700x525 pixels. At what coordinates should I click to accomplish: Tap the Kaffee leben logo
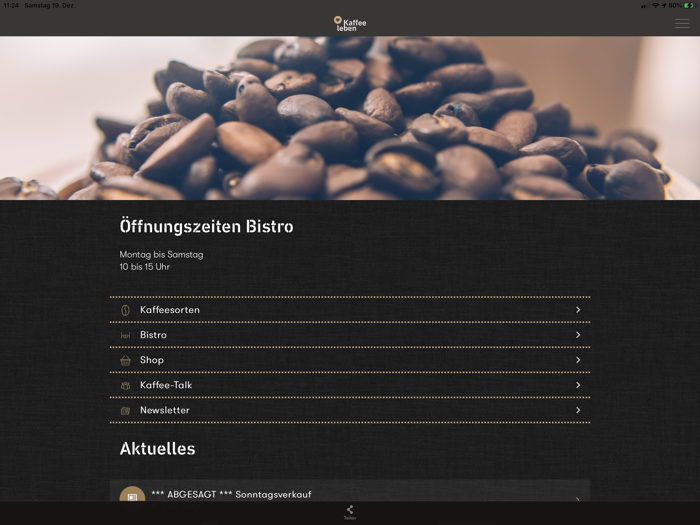[x=350, y=24]
